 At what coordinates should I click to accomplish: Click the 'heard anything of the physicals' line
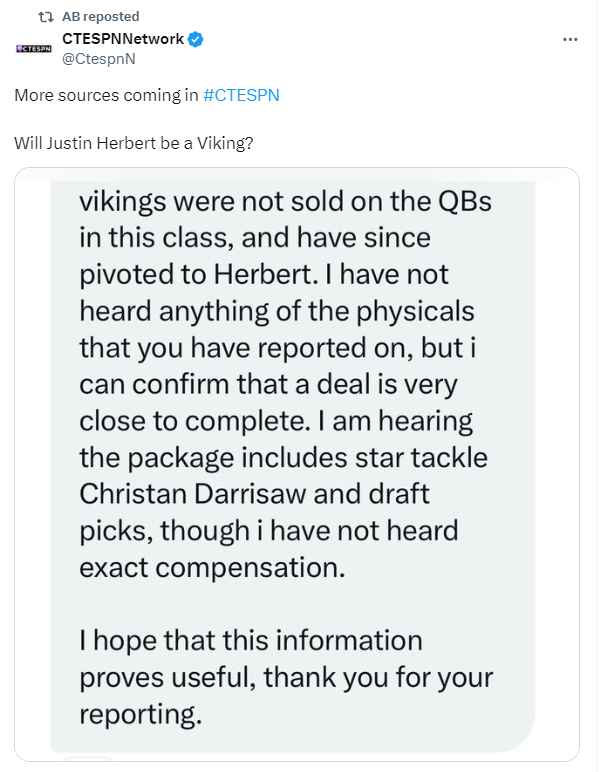[277, 311]
